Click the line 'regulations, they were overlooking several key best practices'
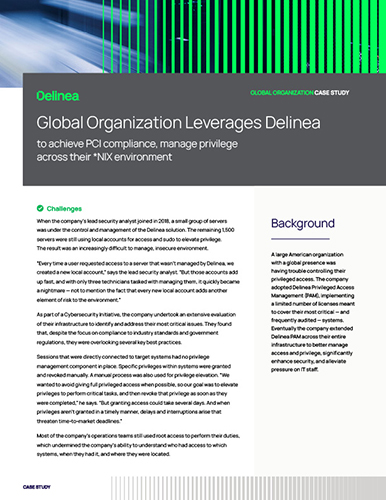386x500 pixels. pyautogui.click(x=109, y=342)
